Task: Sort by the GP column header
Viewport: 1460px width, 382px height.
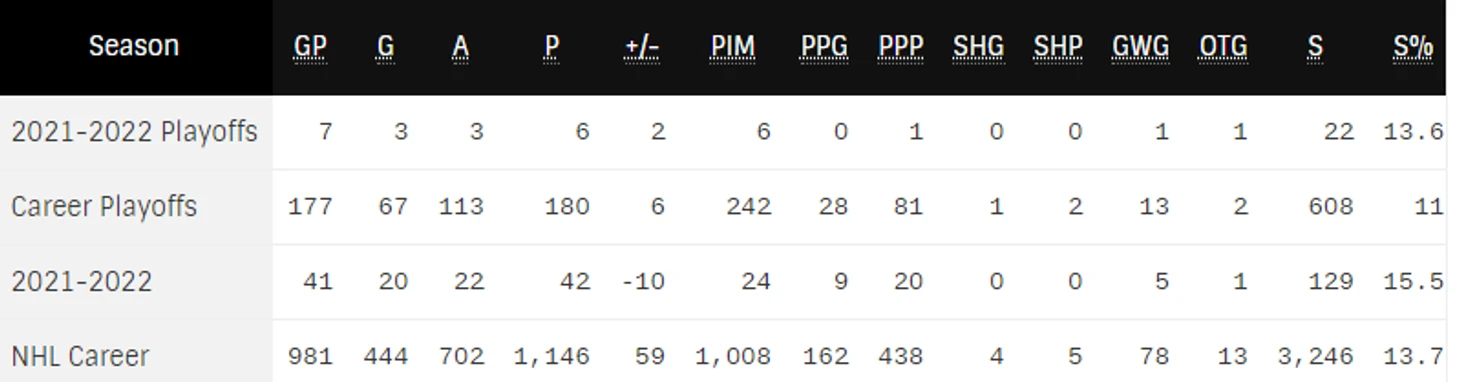Action: [310, 46]
